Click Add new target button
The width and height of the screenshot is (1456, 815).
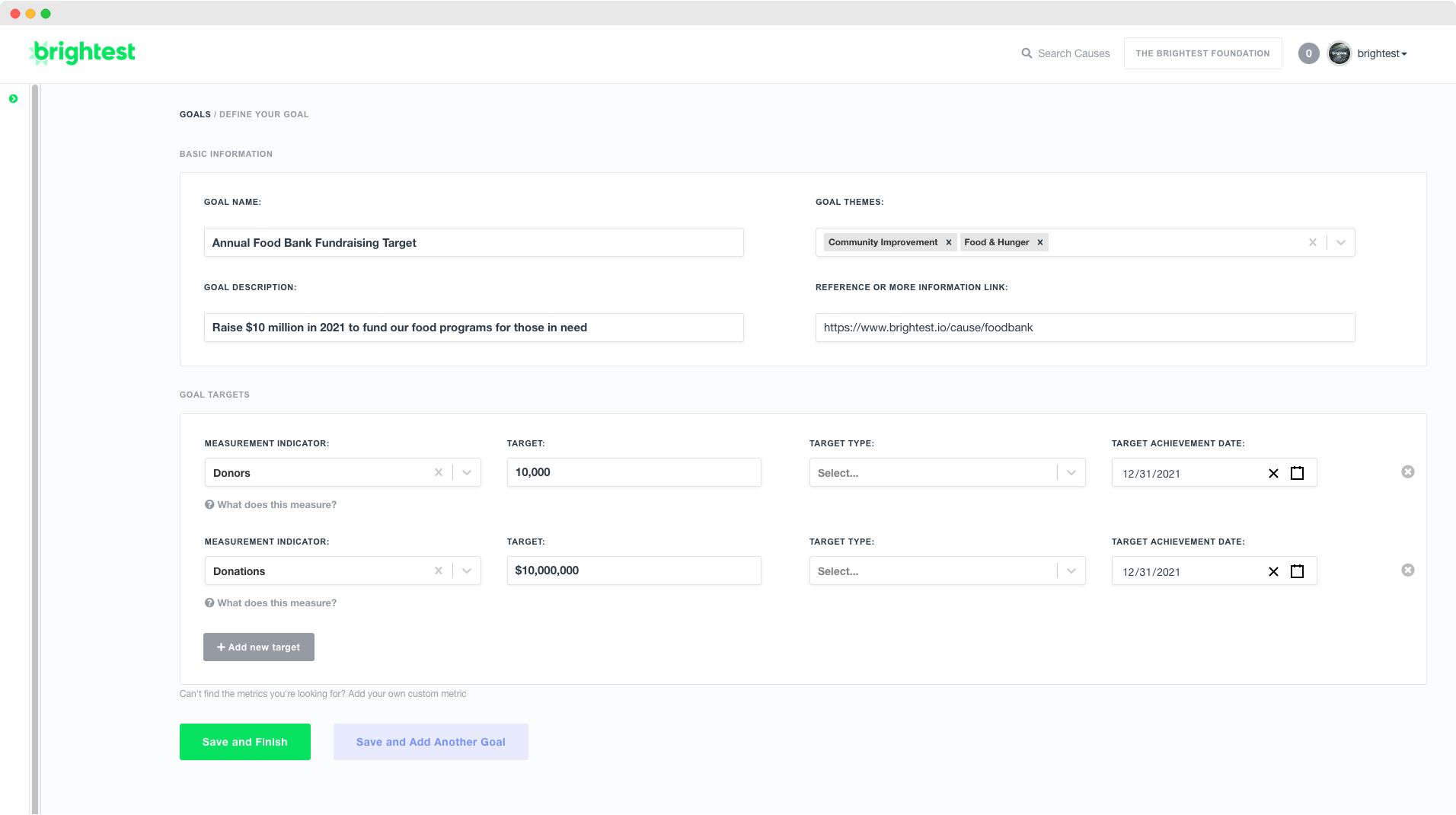[x=259, y=647]
